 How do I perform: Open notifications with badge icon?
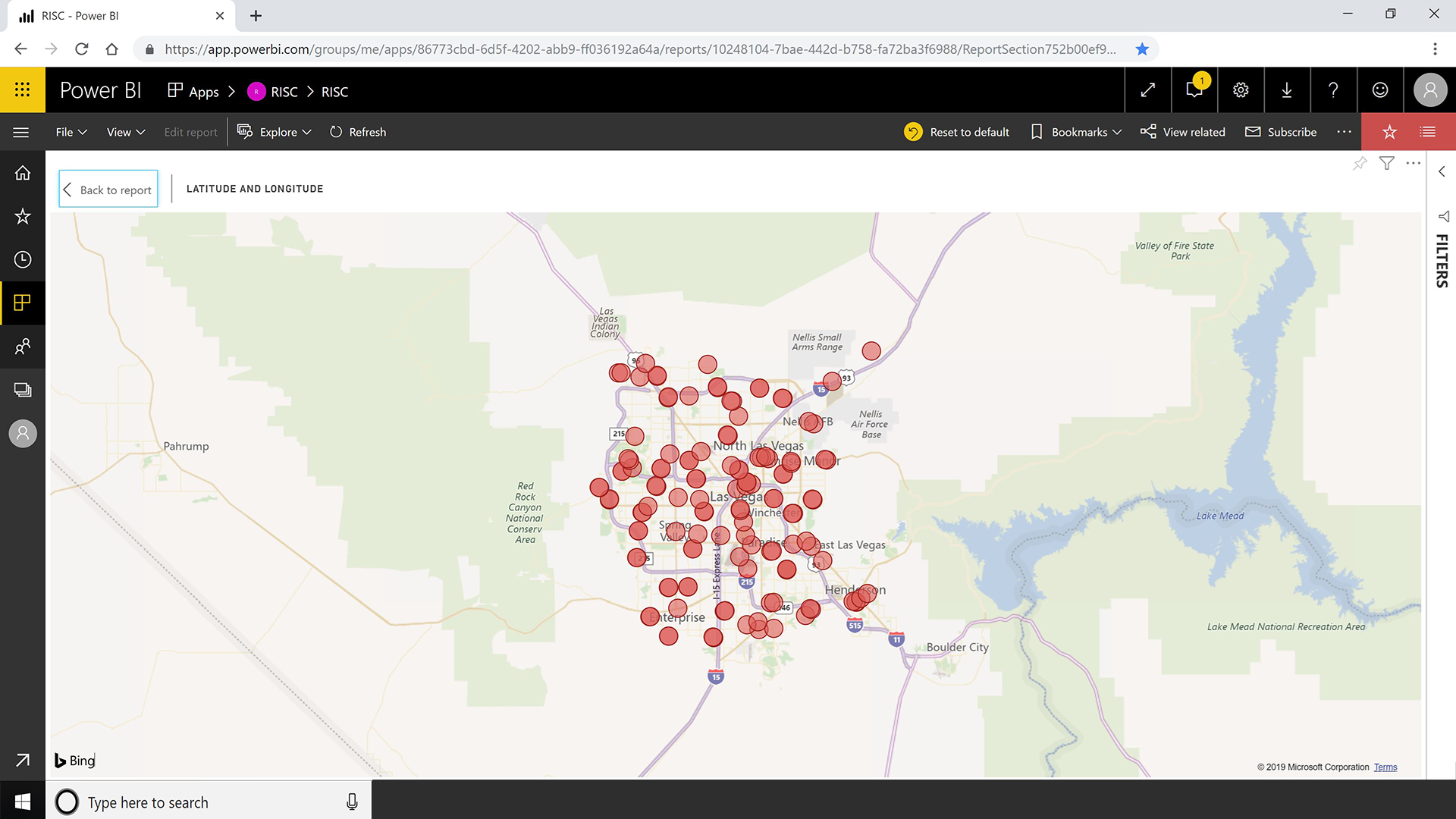(1194, 90)
